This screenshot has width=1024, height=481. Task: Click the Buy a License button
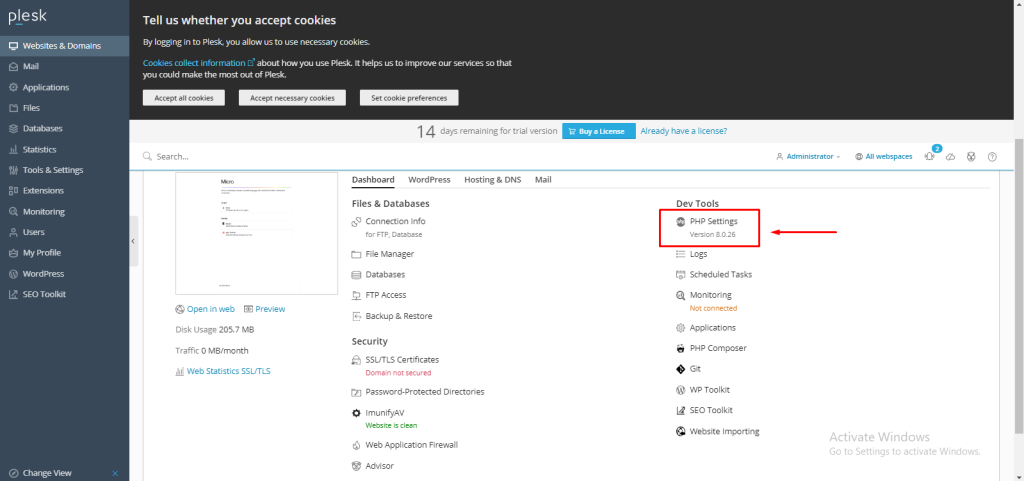coord(597,131)
